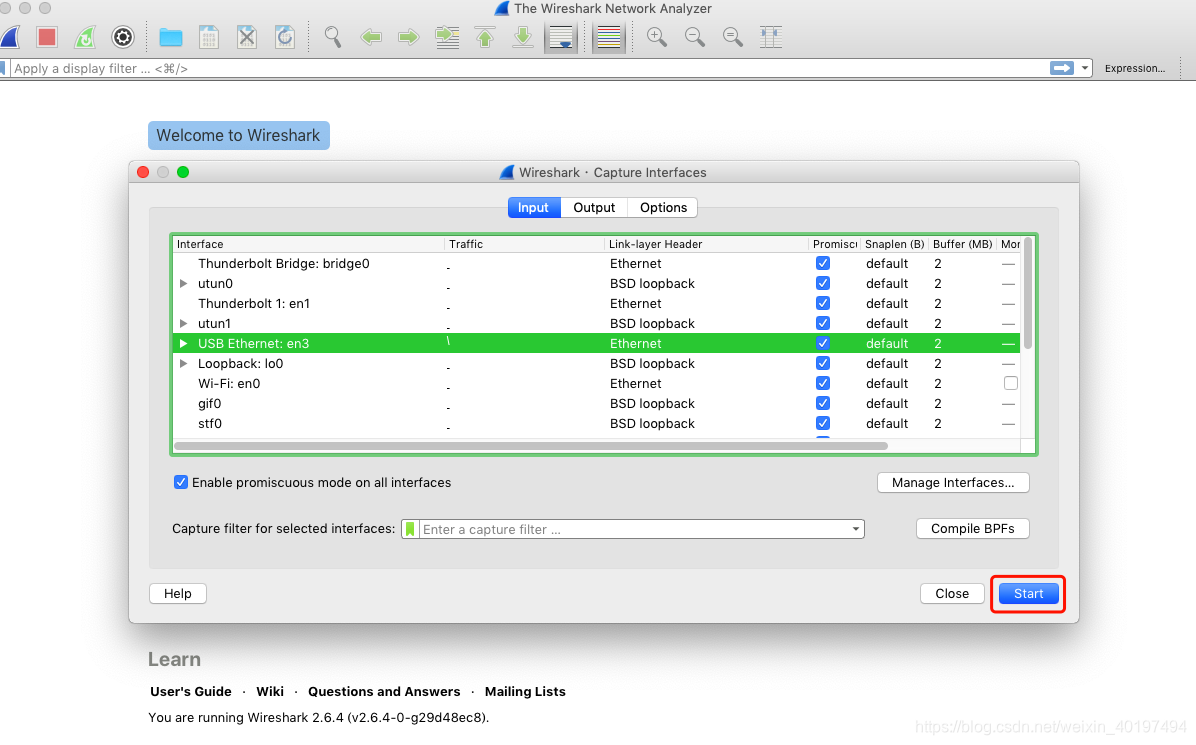Toggle packet colorization rules icon
The width and height of the screenshot is (1196, 745).
[x=609, y=37]
